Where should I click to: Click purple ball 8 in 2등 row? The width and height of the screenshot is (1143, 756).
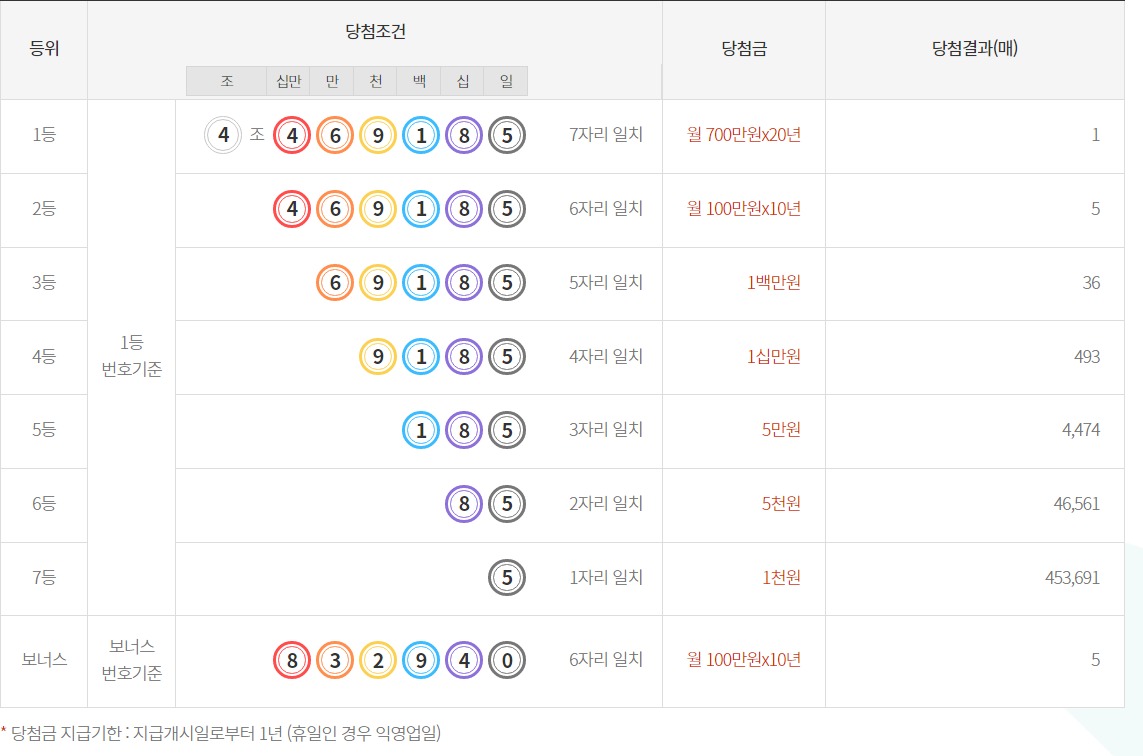tap(464, 209)
